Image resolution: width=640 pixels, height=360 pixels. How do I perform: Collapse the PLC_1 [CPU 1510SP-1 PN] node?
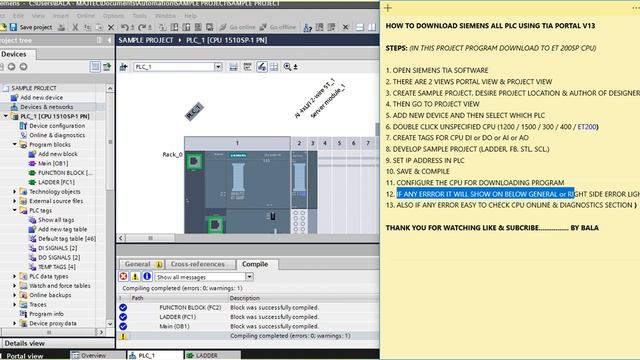tap(6, 116)
